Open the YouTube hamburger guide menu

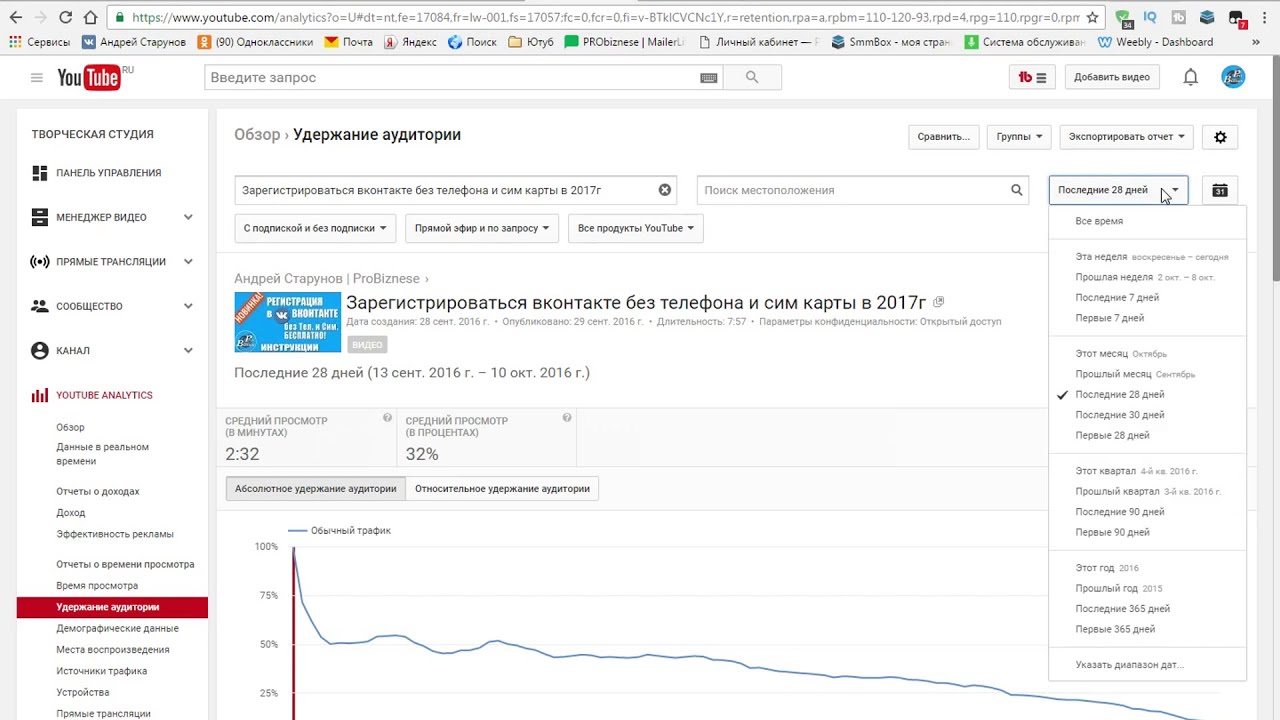[37, 78]
